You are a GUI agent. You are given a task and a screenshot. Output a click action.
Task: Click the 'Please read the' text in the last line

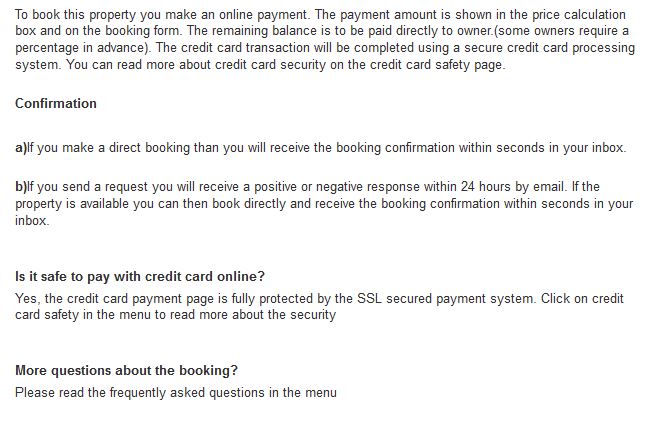pos(60,392)
